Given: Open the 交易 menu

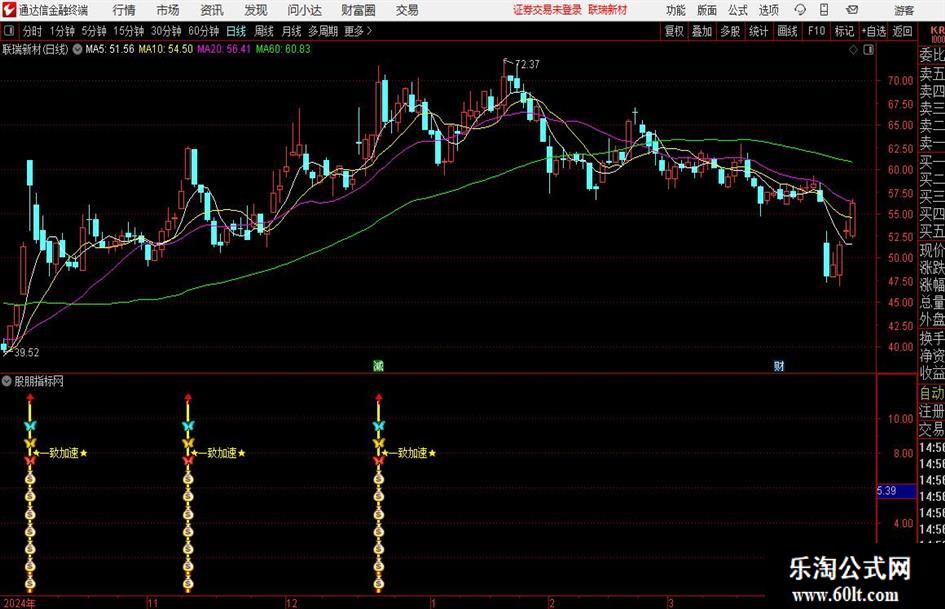Looking at the screenshot, I should pos(407,10).
